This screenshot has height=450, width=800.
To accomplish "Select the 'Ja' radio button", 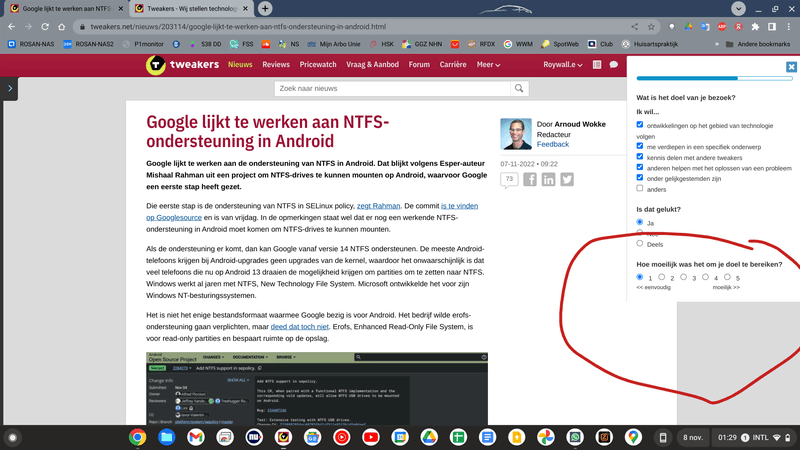I will 640,222.
